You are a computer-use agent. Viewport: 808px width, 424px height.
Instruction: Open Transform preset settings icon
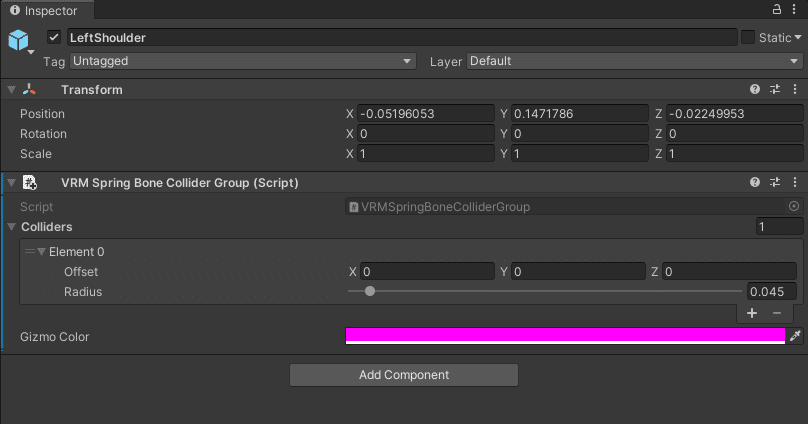coord(775,89)
